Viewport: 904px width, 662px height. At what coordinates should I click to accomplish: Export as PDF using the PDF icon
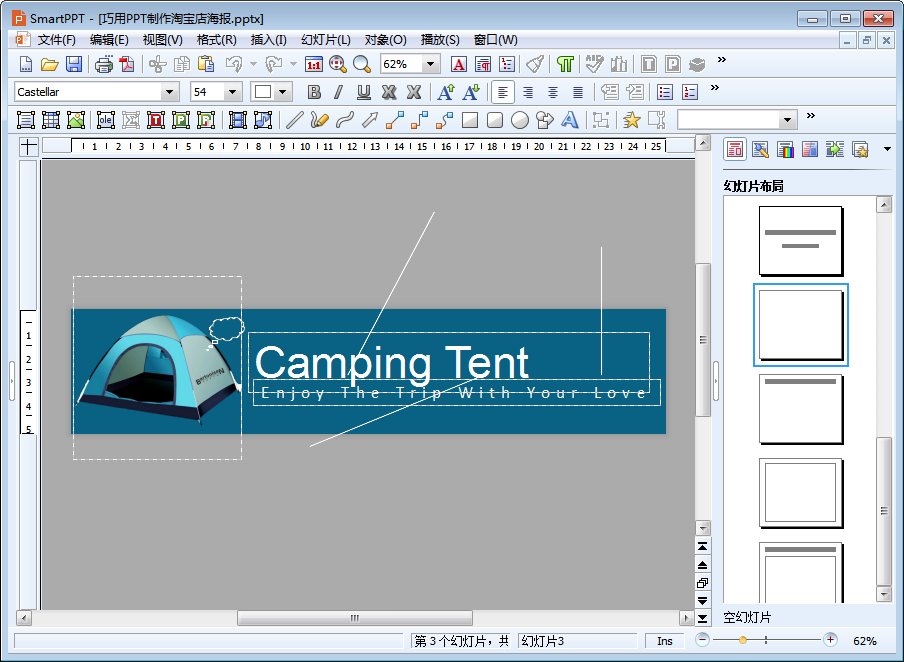pos(127,64)
